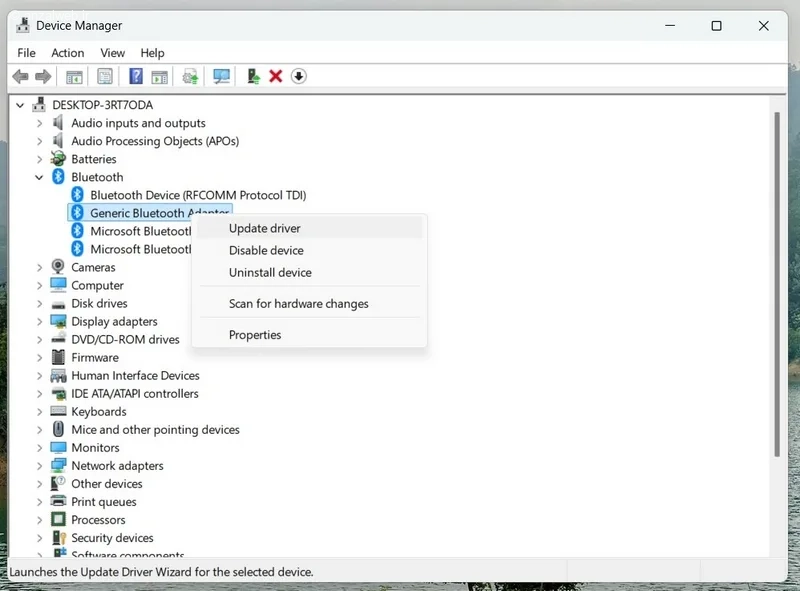The image size is (800, 591).
Task: Click the Keyboards label
Action: coord(98,411)
